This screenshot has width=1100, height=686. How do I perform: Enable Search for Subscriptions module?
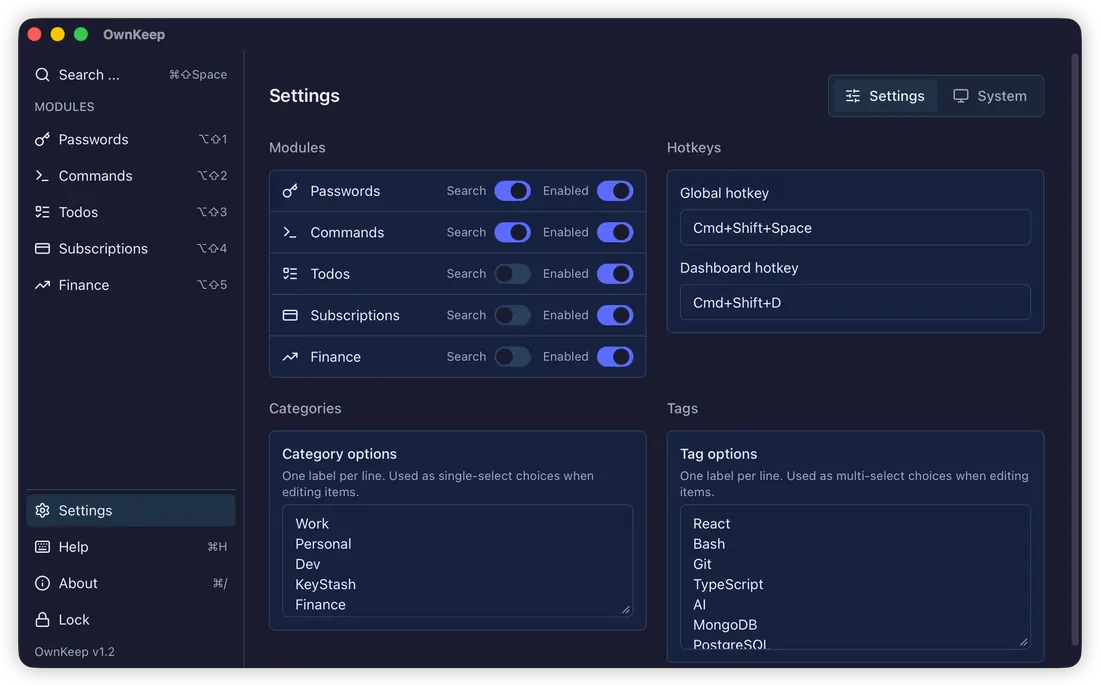pyautogui.click(x=512, y=316)
